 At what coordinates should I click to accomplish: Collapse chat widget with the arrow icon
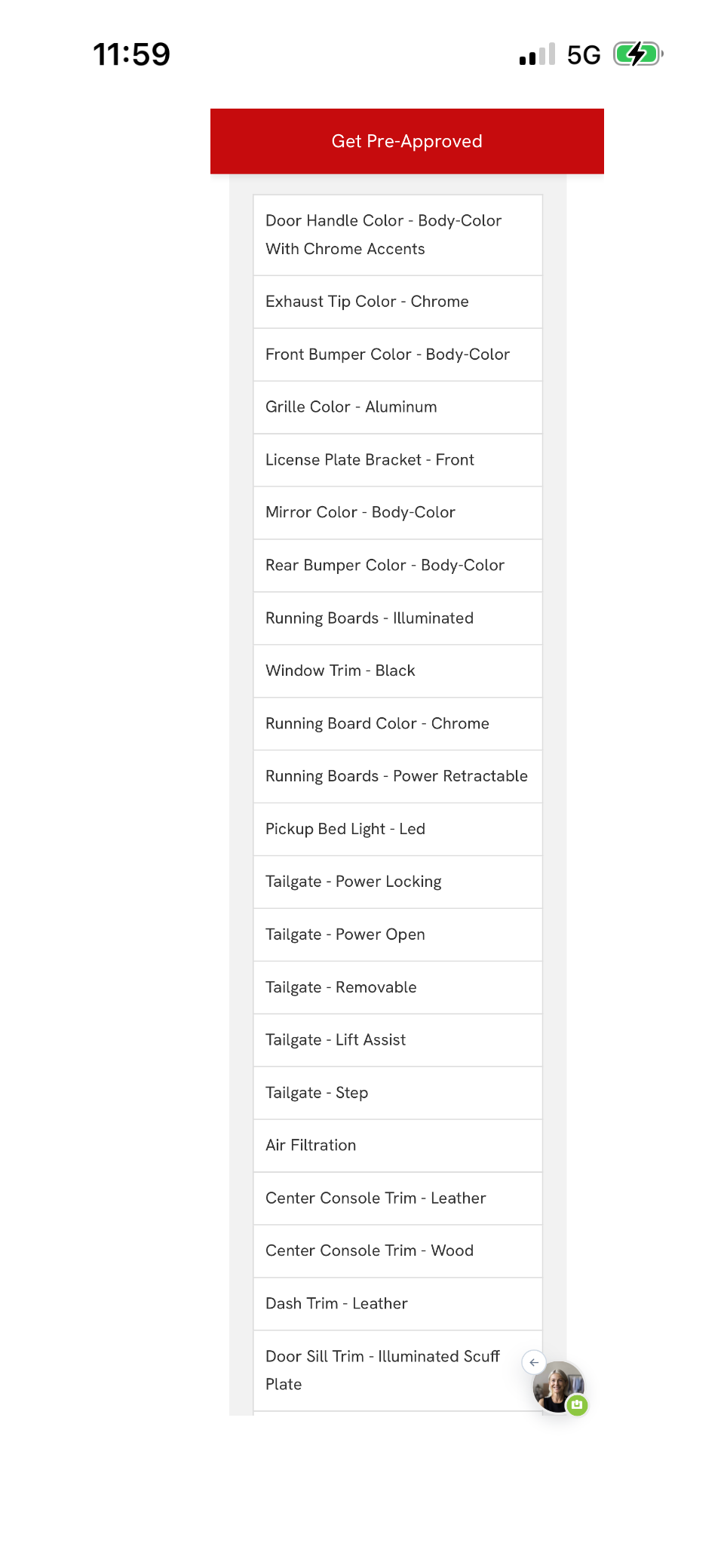click(534, 1362)
